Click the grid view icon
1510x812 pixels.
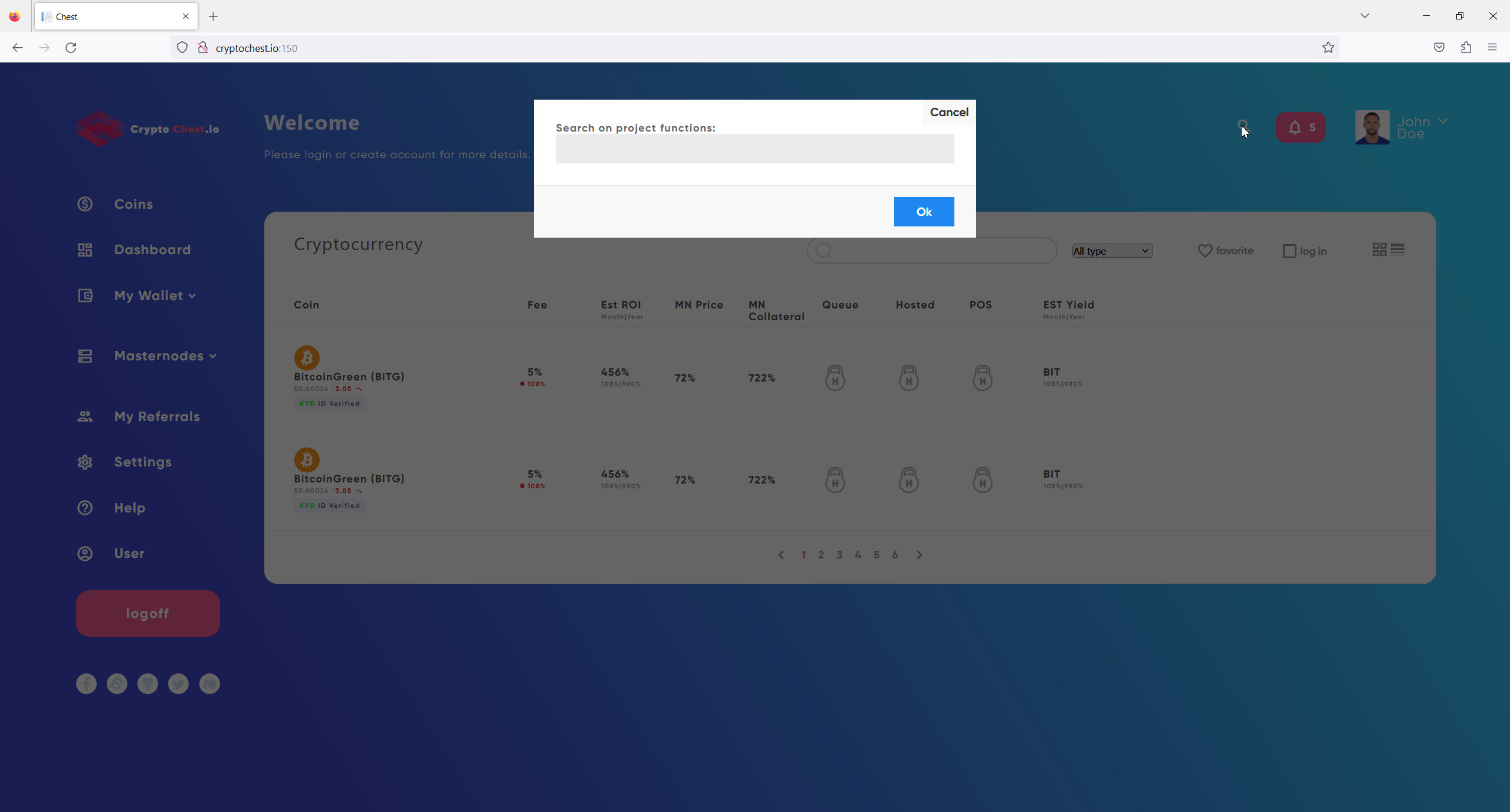coord(1379,249)
